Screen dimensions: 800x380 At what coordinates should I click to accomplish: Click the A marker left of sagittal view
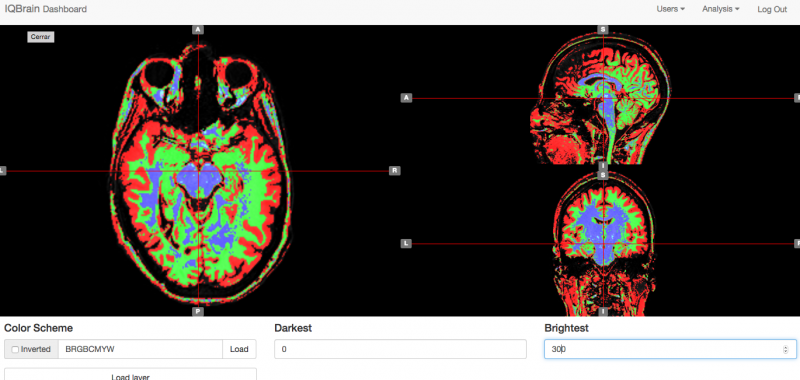pos(406,97)
